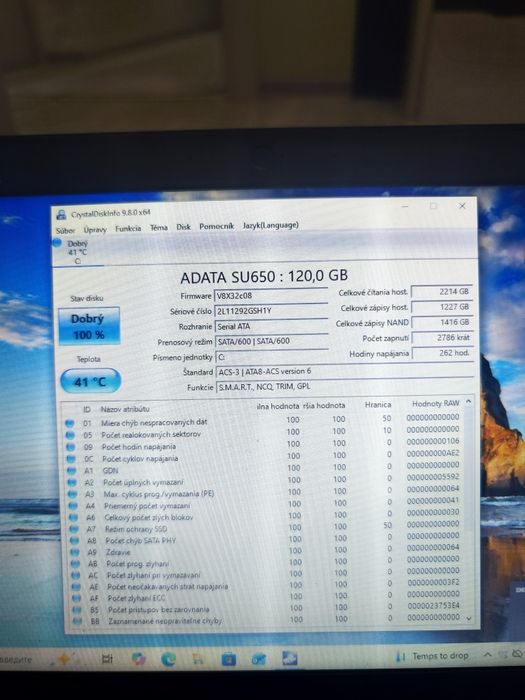This screenshot has height=700, width=525.
Task: Click the Prenosový režim SATA/600 field
Action: click(x=271, y=342)
